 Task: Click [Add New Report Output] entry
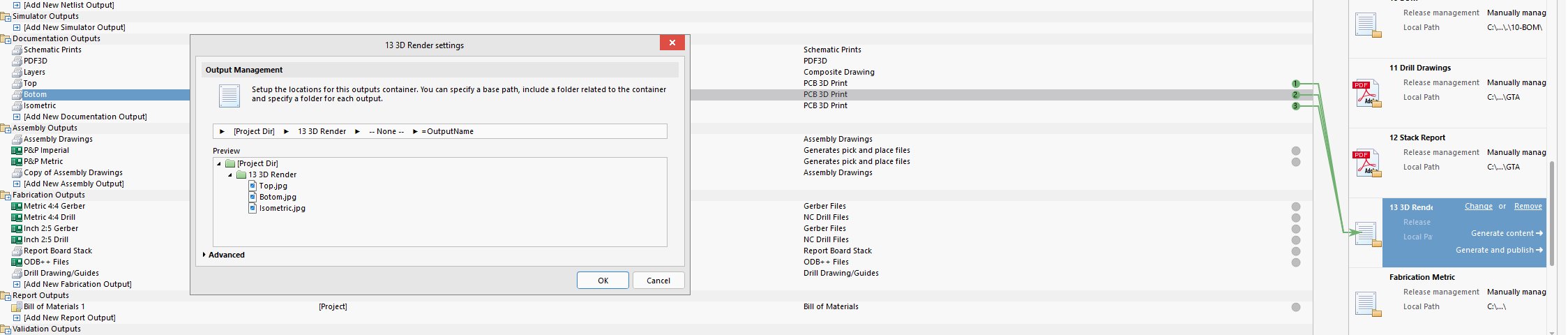tap(70, 318)
